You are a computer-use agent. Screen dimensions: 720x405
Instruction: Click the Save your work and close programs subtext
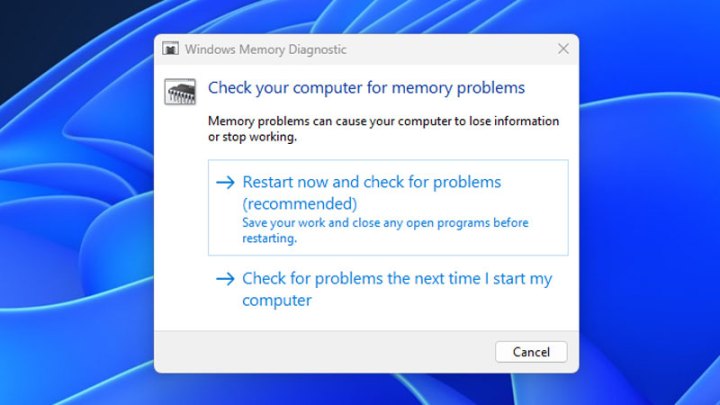[x=385, y=223]
